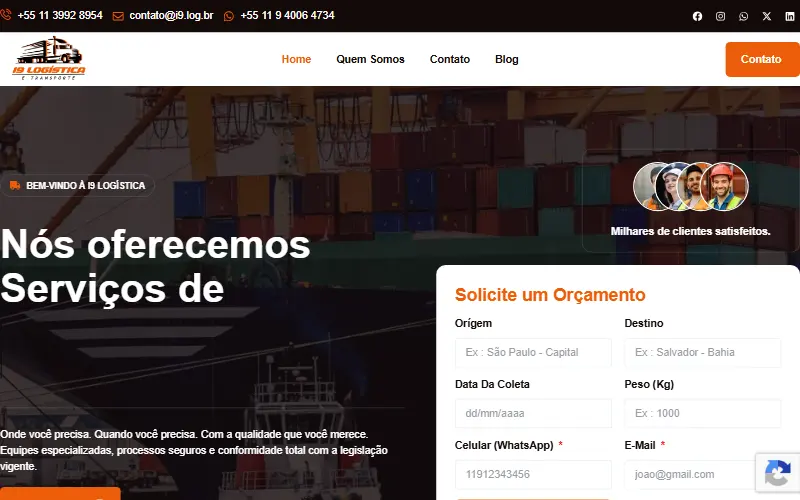Open Contato menu item in navigation

pyautogui.click(x=449, y=59)
